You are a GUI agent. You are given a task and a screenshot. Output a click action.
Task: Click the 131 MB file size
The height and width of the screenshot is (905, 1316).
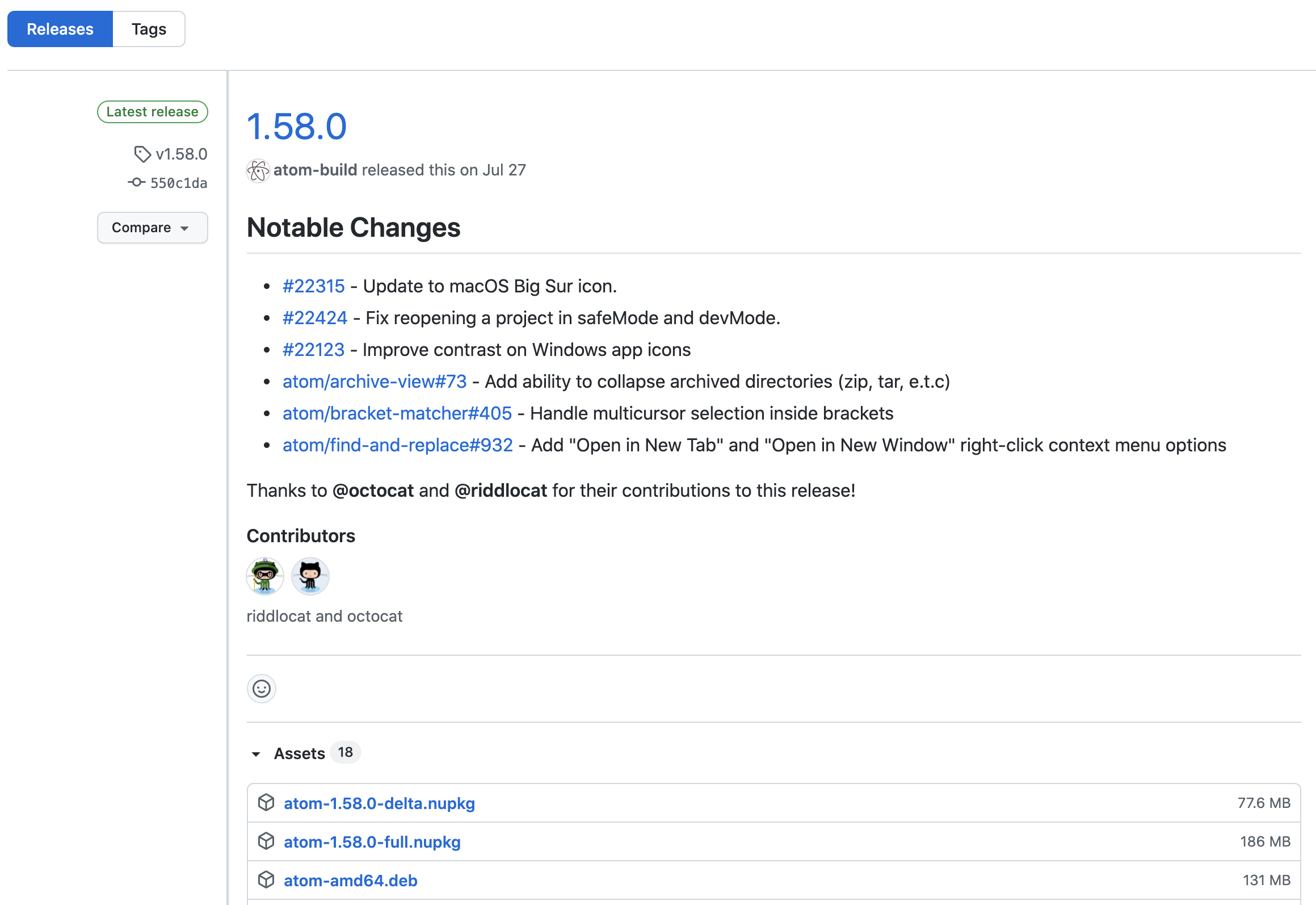(1267, 881)
